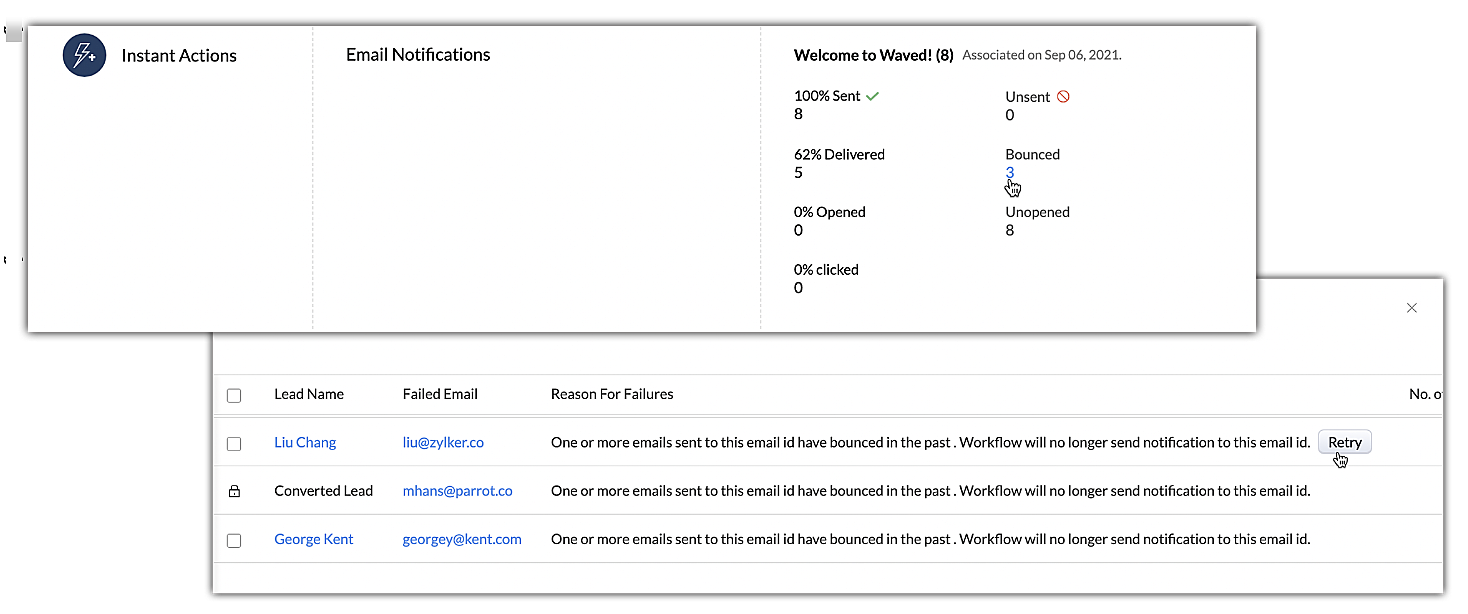The width and height of the screenshot is (1468, 614).
Task: Click the liu@zylker.co email address
Action: (x=443, y=442)
